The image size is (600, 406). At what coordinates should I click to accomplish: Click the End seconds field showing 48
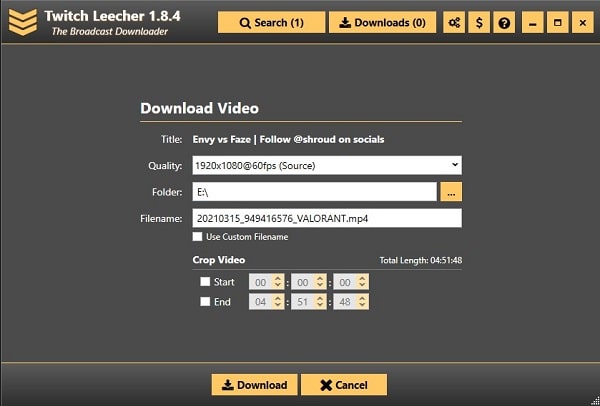pos(351,302)
